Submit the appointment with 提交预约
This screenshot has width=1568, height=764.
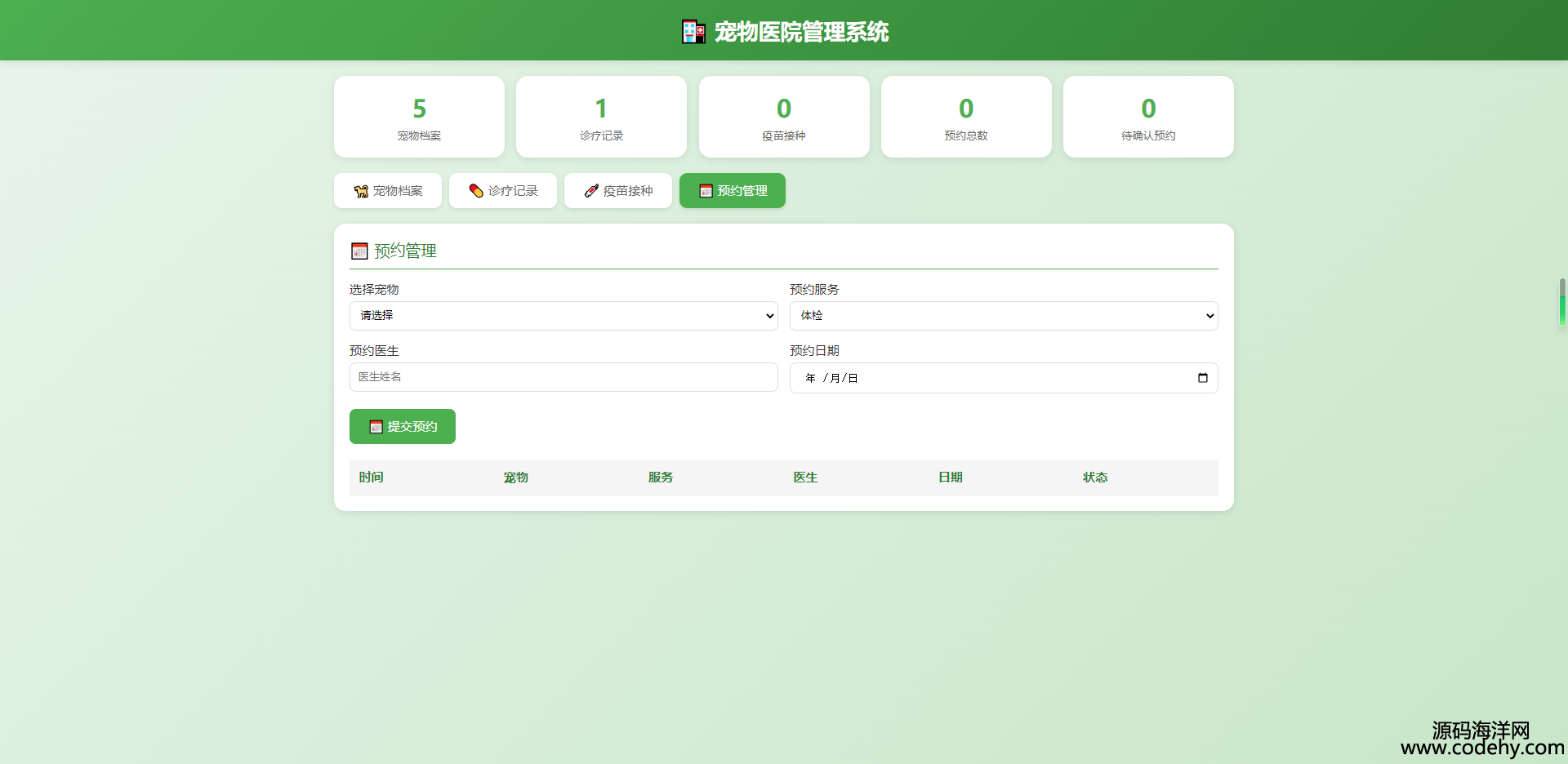click(403, 427)
